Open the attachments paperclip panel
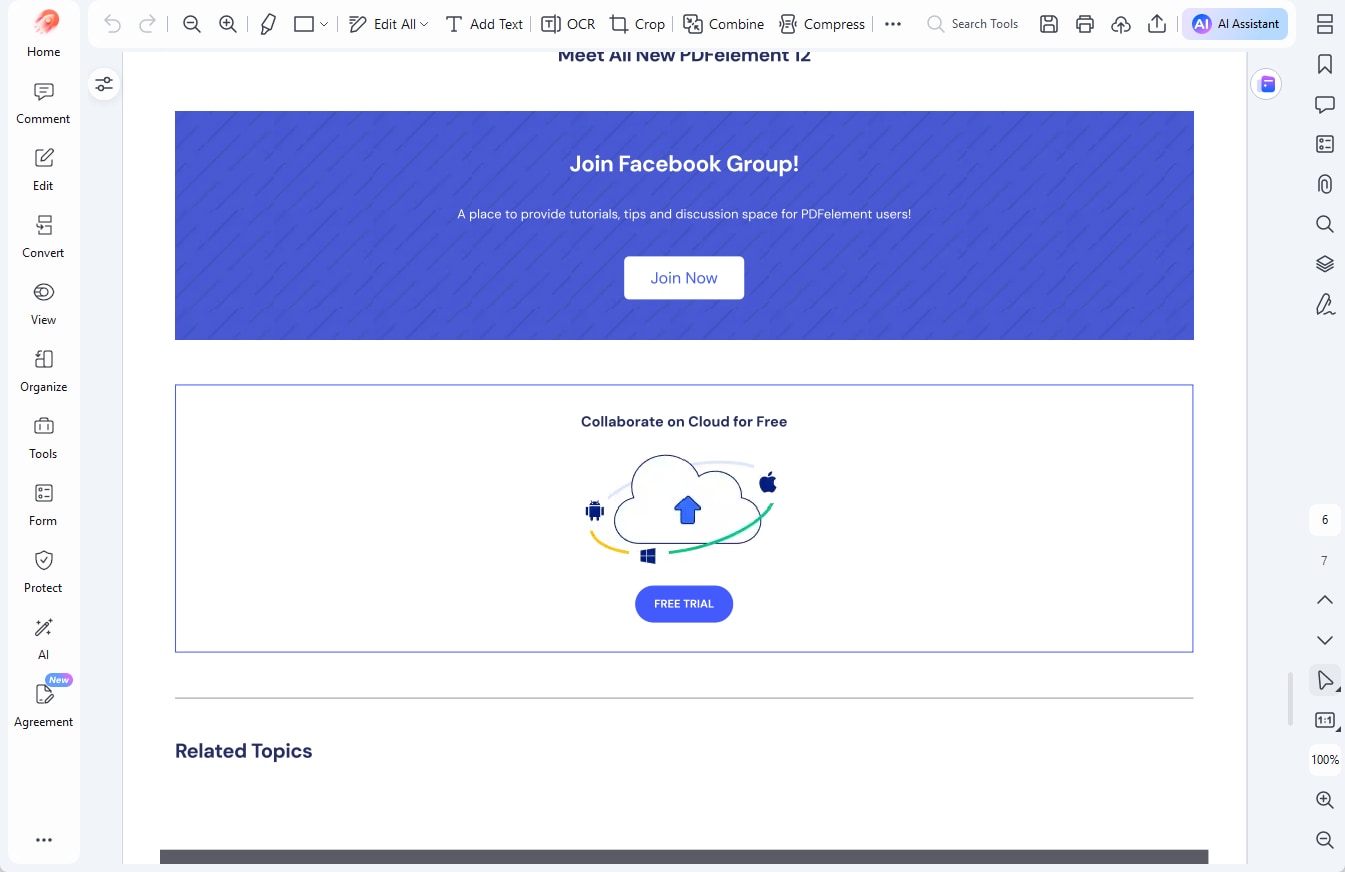 point(1325,184)
